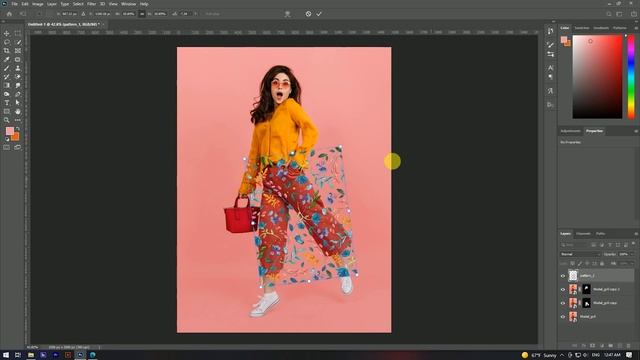640x360 pixels.
Task: Select the Eyedropper tool
Action: (x=7, y=59)
